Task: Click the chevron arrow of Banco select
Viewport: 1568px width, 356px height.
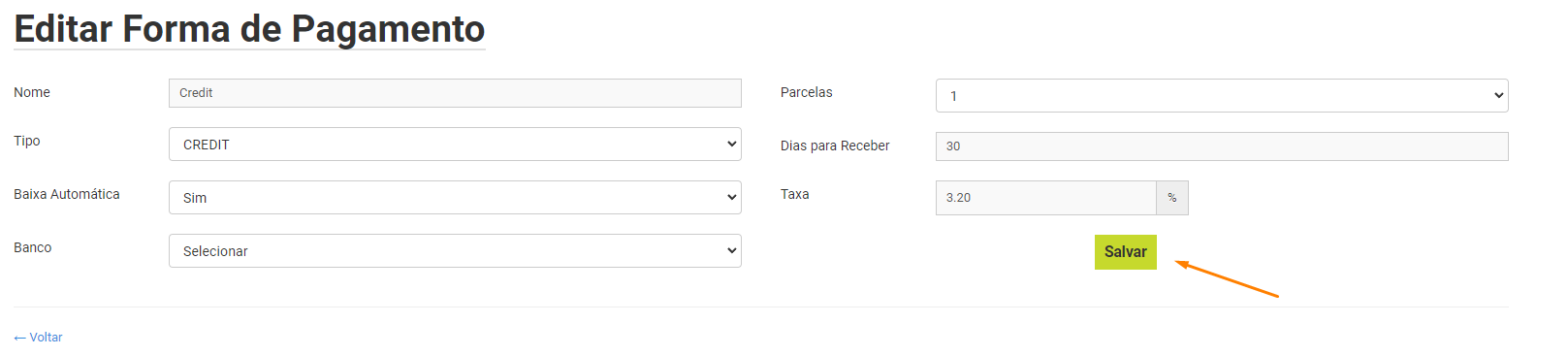Action: (731, 250)
